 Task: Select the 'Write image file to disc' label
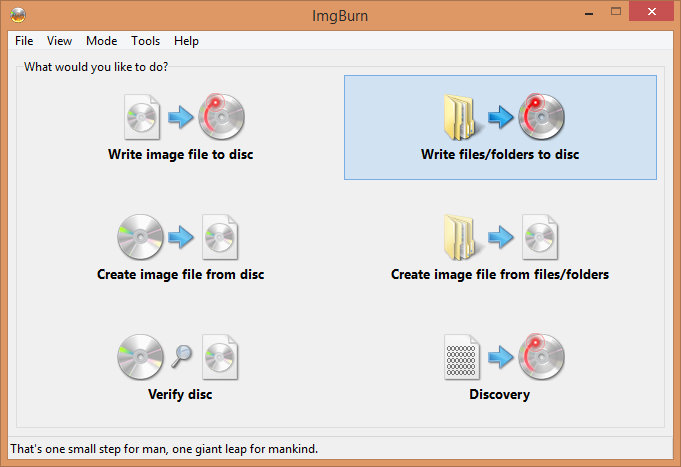181,155
